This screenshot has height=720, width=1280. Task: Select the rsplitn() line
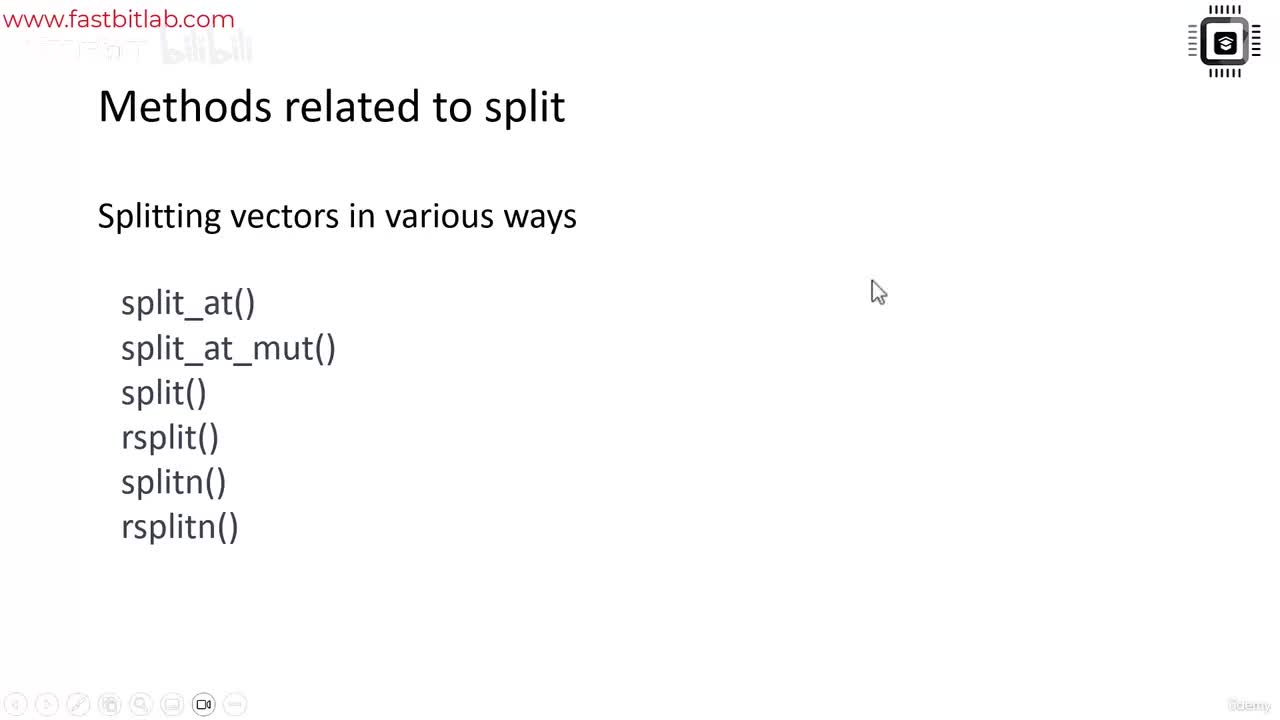click(x=180, y=527)
